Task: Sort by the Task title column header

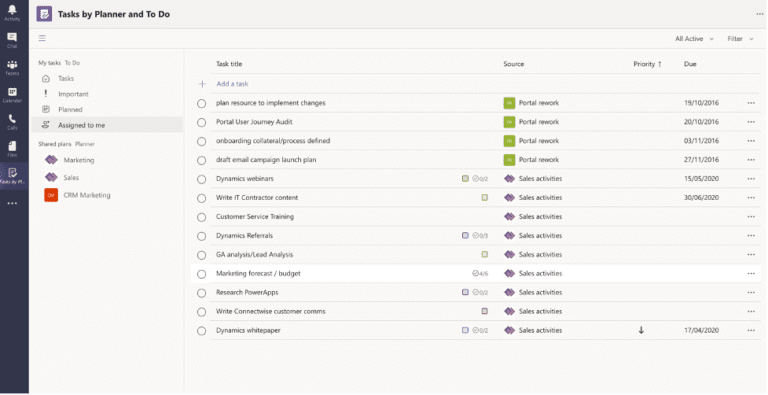Action: pos(229,64)
